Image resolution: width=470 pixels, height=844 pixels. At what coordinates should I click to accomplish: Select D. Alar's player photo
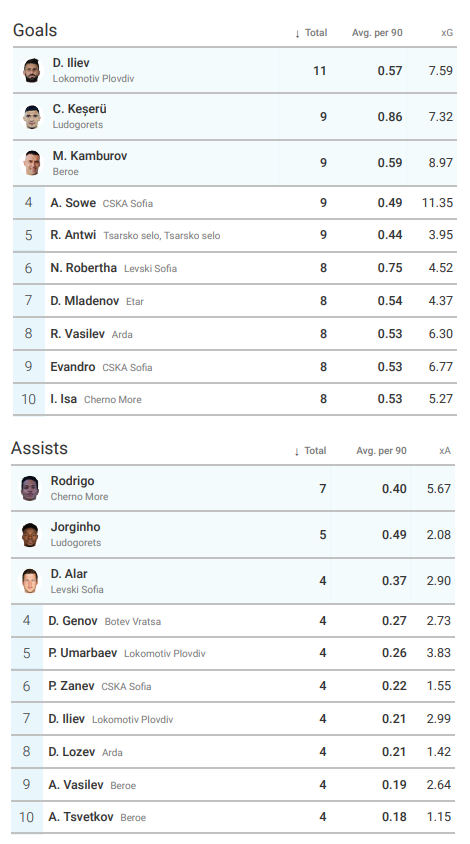(x=30, y=581)
